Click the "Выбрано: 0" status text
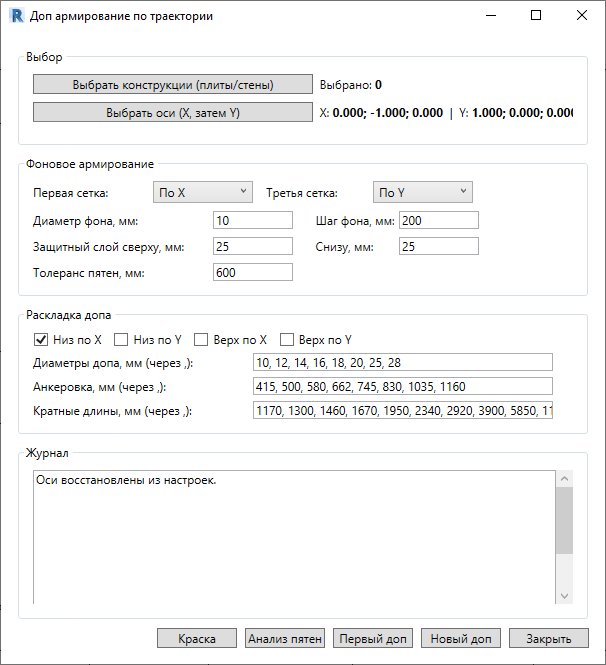606x665 pixels. [351, 85]
